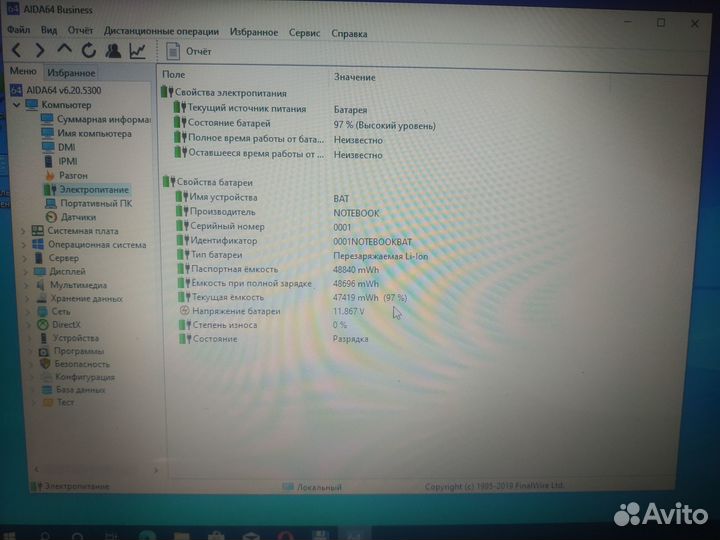Click the Сервер tree icon
This screenshot has width=720, height=540.
tap(39, 258)
